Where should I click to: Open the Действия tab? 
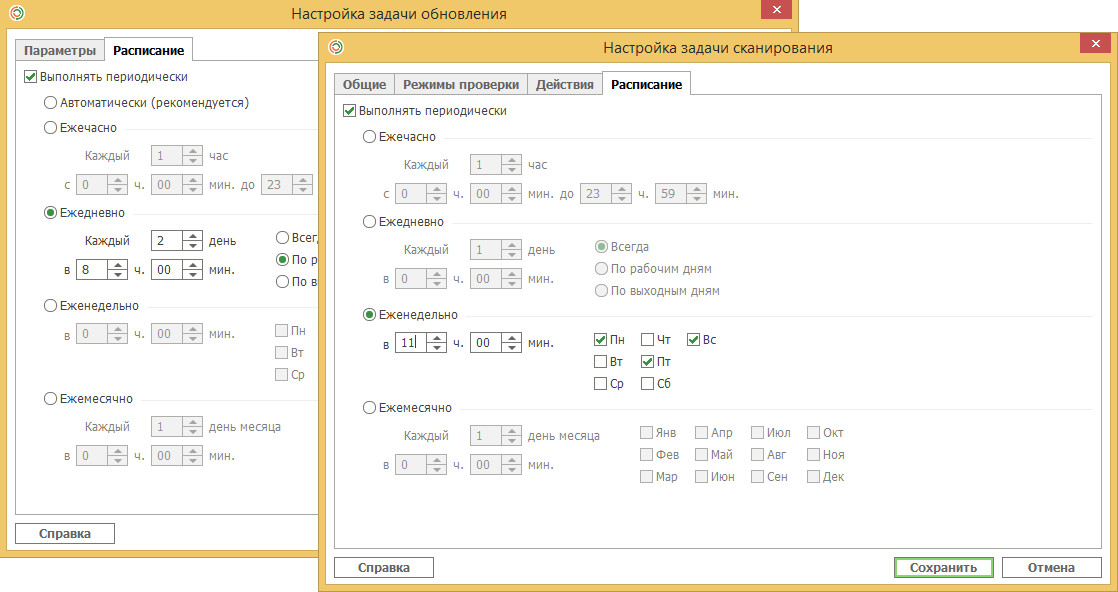click(565, 84)
